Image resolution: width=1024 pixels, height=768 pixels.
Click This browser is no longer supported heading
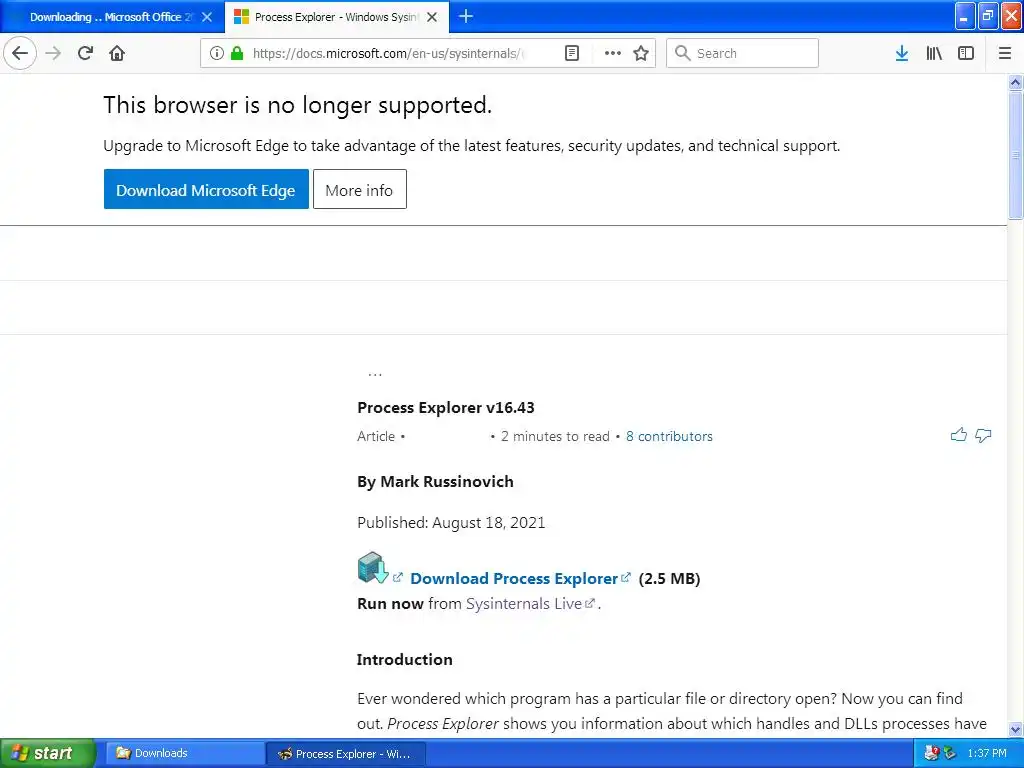(x=297, y=105)
